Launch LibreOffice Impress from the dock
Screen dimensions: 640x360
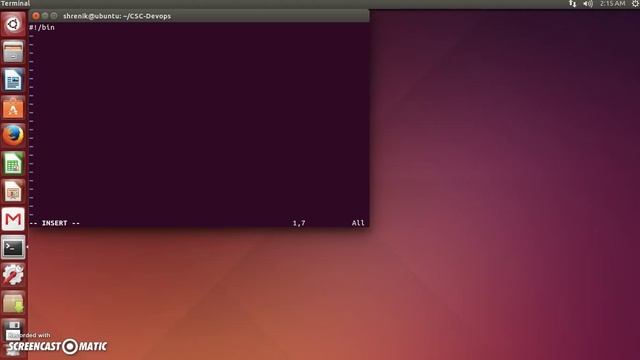(x=13, y=191)
